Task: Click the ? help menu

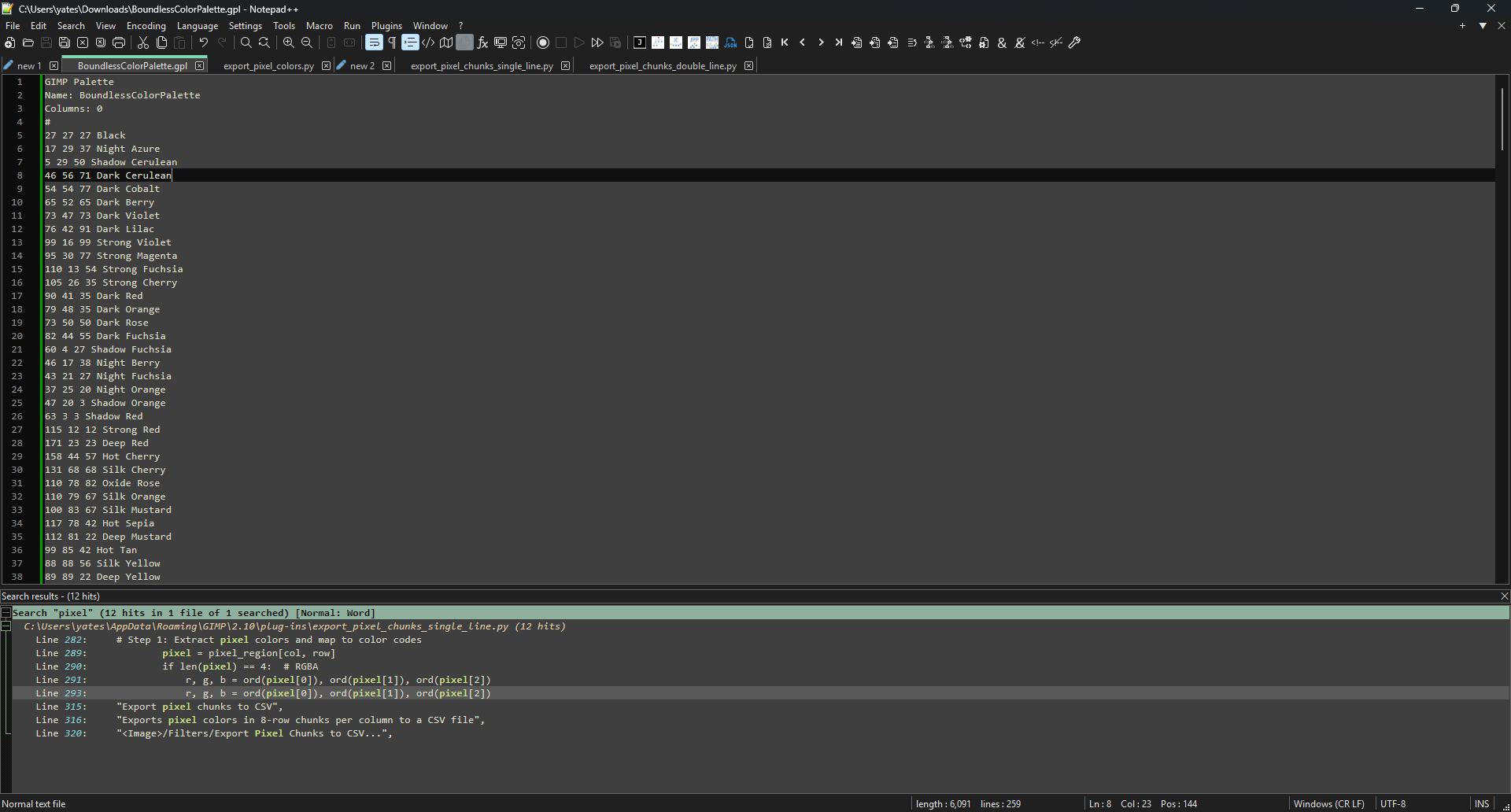Action: coord(461,26)
